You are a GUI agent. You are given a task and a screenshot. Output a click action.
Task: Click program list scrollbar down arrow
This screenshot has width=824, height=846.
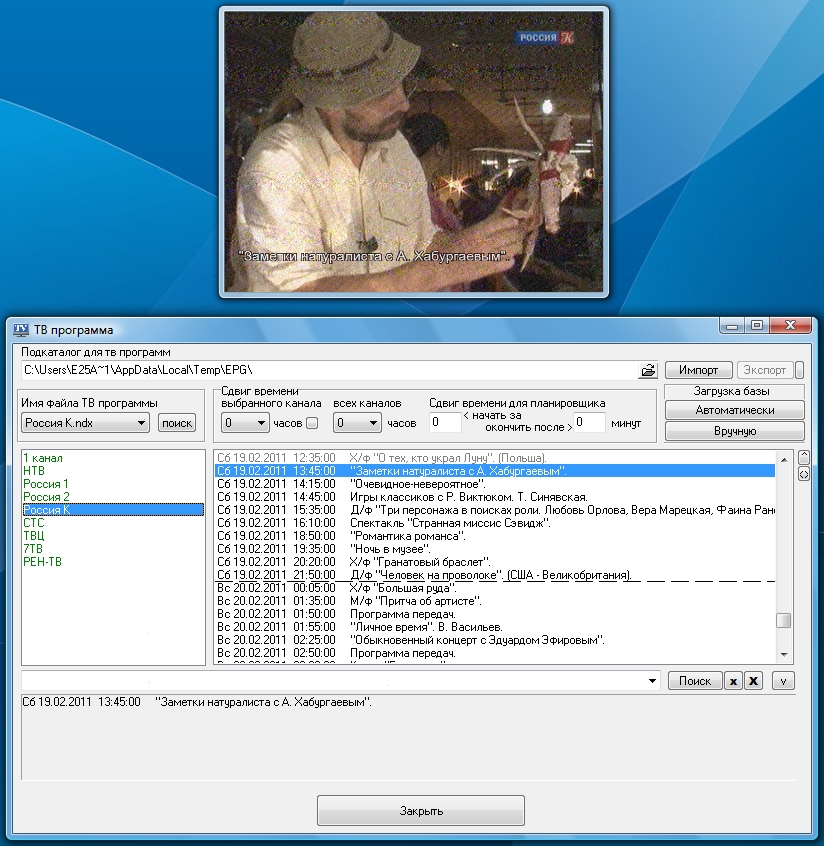[784, 654]
